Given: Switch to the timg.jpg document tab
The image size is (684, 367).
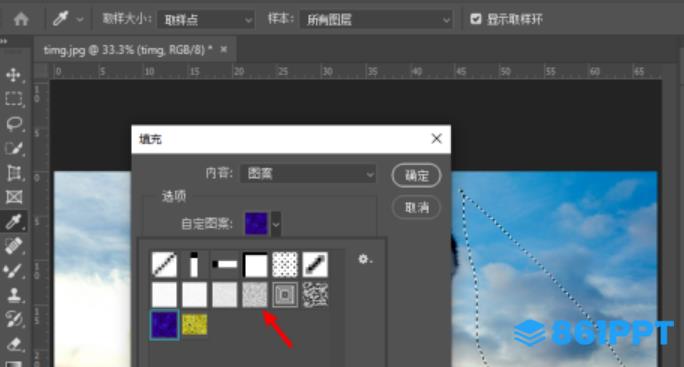Looking at the screenshot, I should (x=128, y=50).
